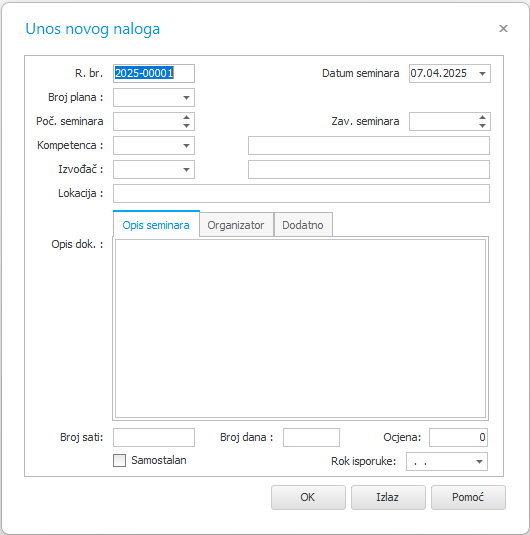Switch to the Organizator tab

(x=236, y=225)
